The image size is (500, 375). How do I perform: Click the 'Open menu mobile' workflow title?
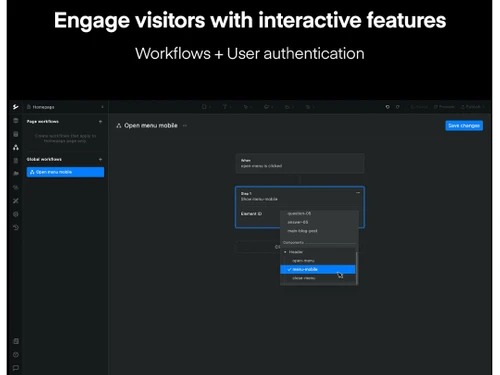click(x=151, y=126)
